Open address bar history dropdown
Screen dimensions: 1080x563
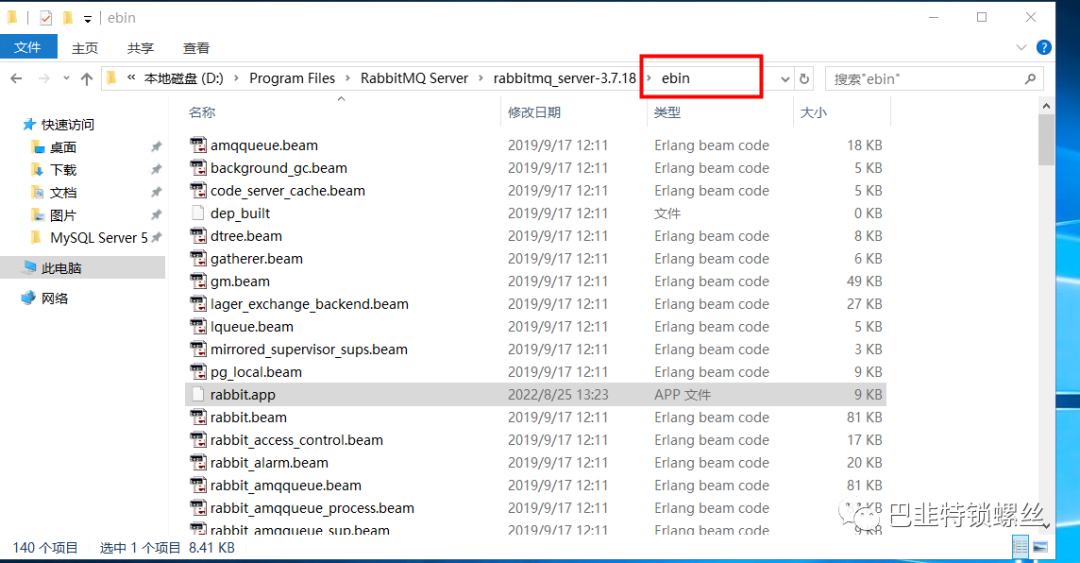[785, 79]
